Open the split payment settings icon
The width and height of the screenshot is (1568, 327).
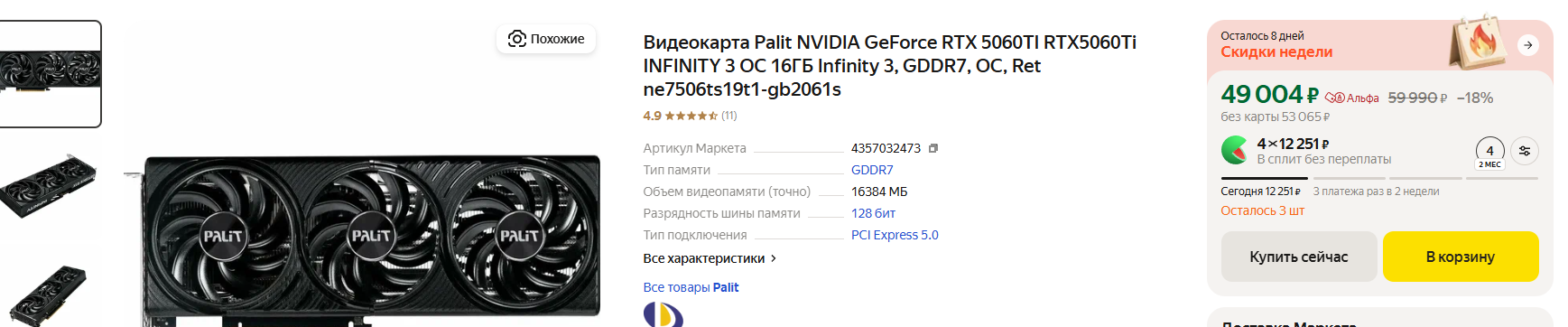(1525, 151)
